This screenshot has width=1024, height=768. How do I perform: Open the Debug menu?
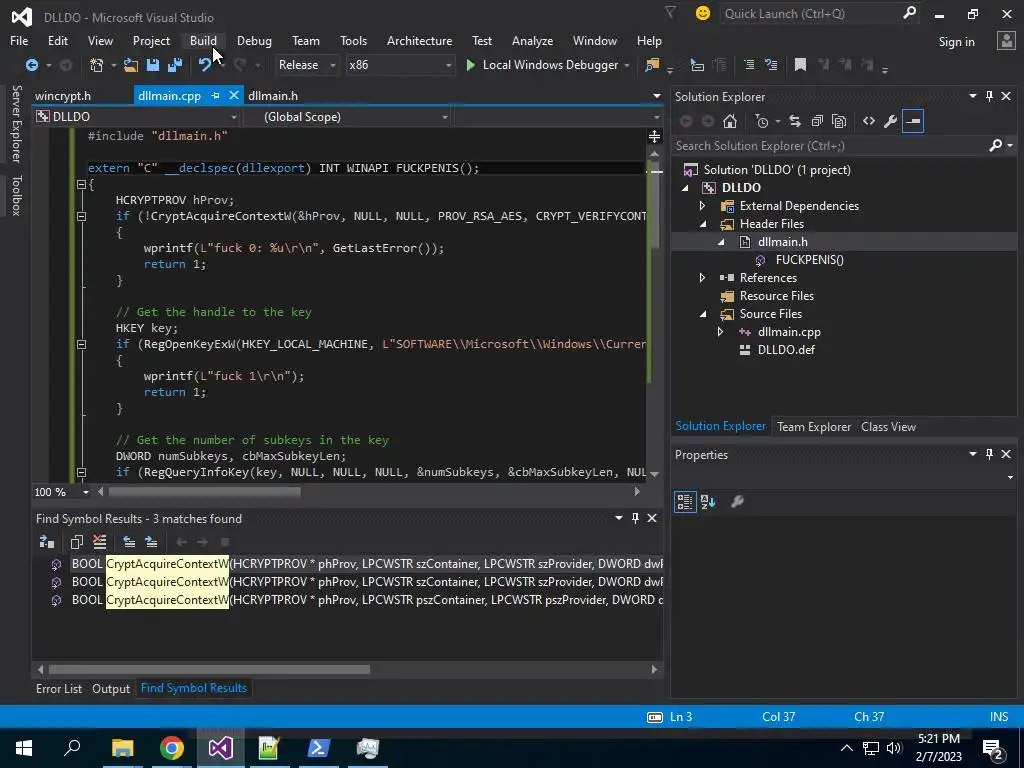pyautogui.click(x=254, y=40)
